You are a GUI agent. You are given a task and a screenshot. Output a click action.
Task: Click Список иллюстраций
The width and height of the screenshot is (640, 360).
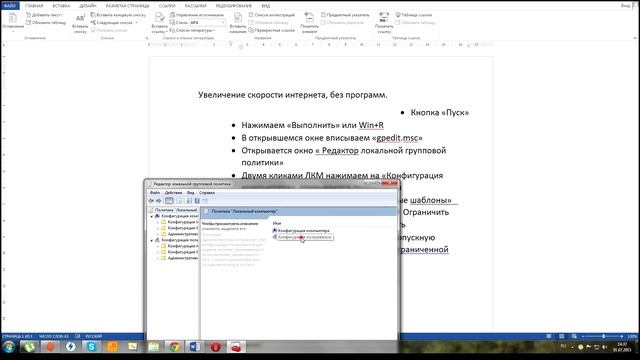click(271, 15)
